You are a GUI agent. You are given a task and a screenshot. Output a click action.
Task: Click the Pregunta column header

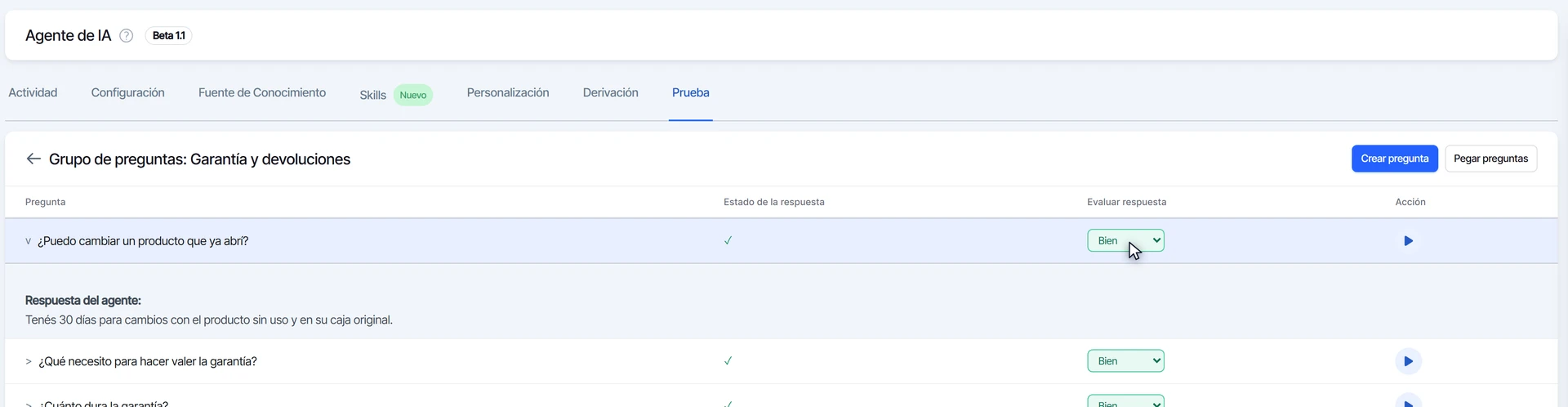45,202
